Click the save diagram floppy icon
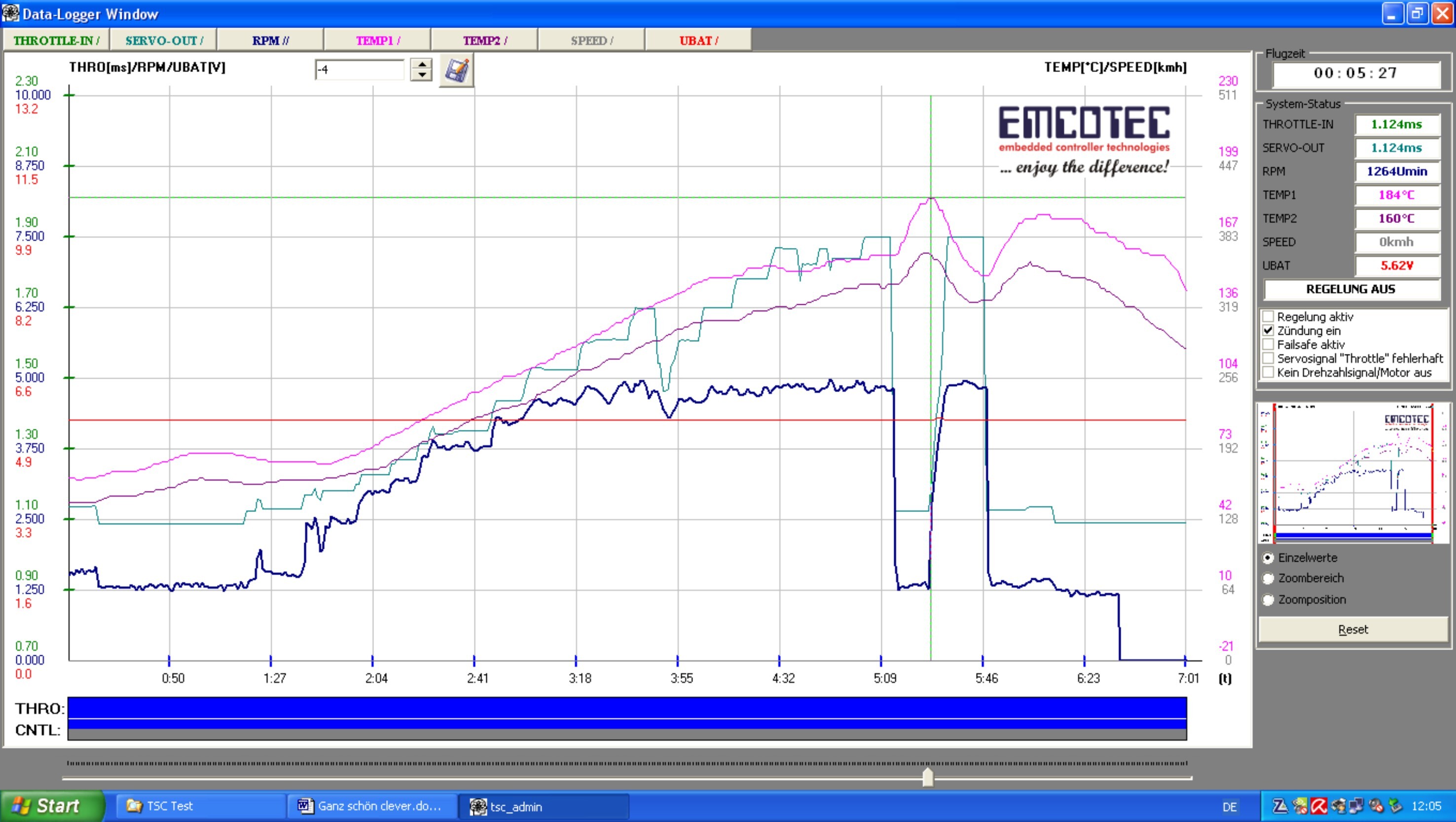The image size is (1456, 822). 456,71
